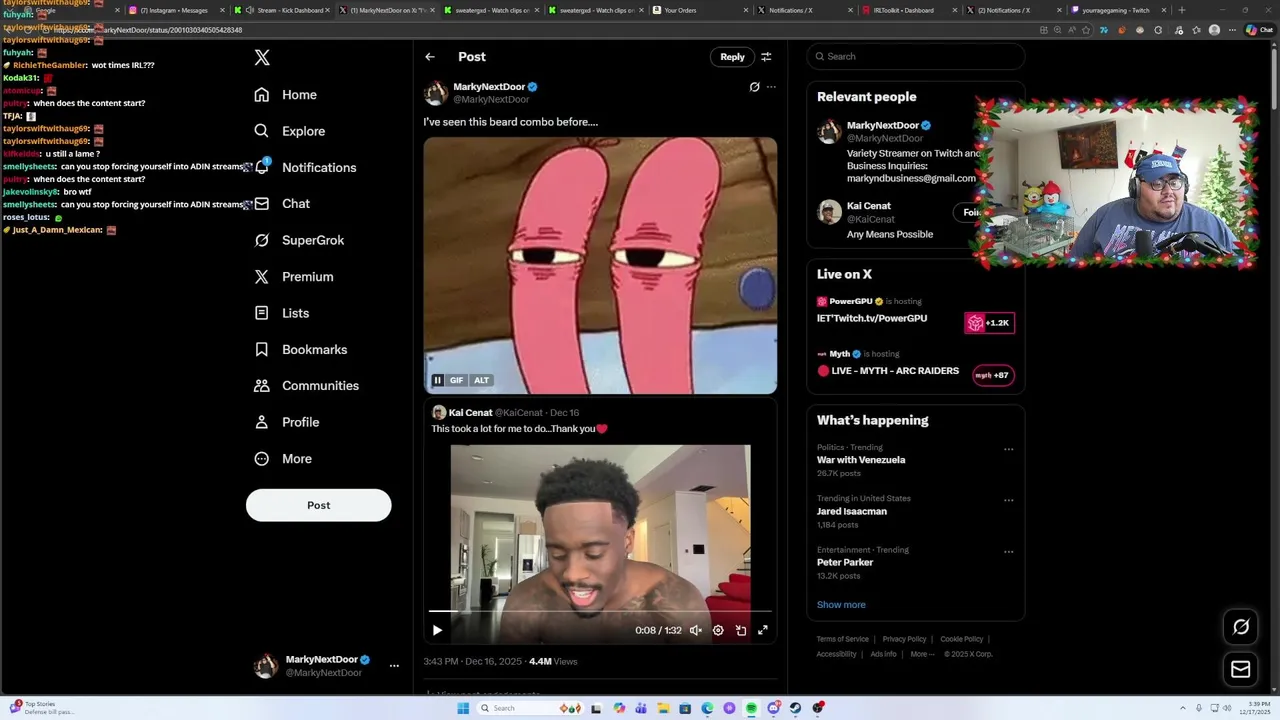Open Terms of Service link
The height and width of the screenshot is (720, 1280).
(x=842, y=639)
